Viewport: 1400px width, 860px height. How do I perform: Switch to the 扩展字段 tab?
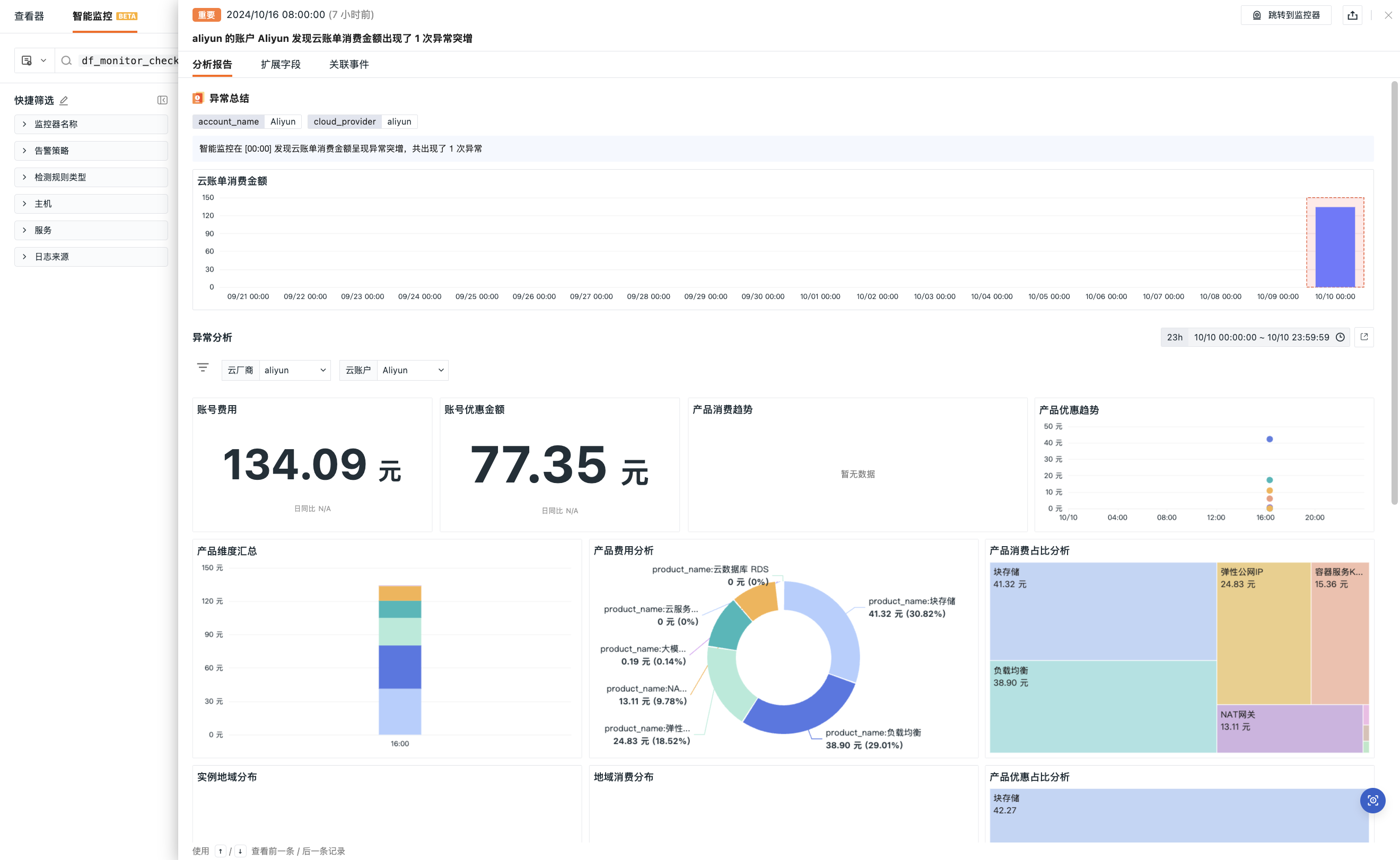281,64
